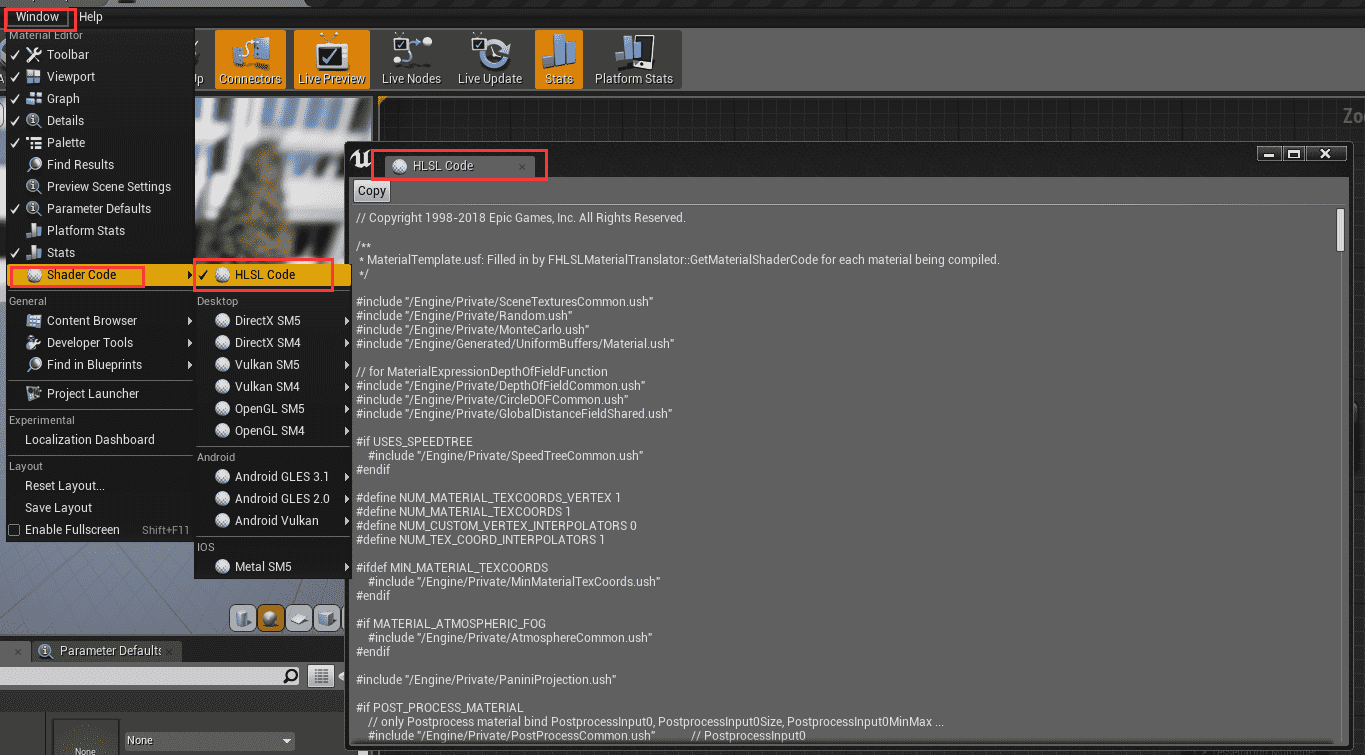Click the HLSL code vertical scrollbar
This screenshot has height=755, width=1365.
pos(1340,230)
